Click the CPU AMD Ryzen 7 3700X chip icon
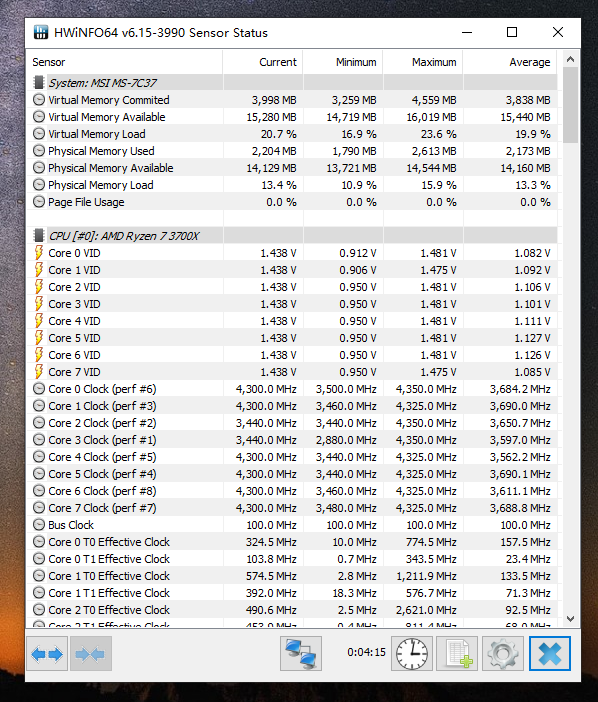 pos(39,236)
